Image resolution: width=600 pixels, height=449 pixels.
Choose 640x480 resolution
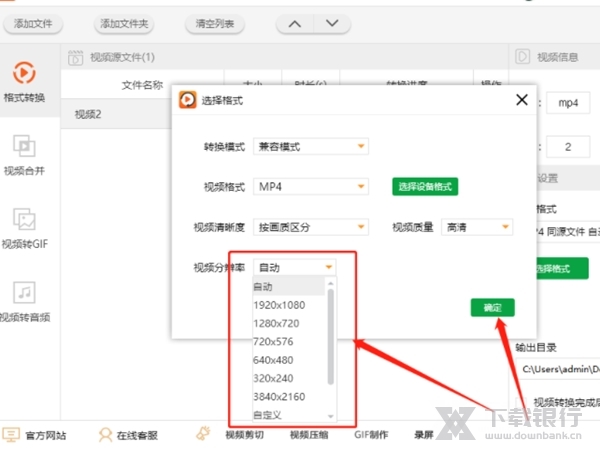[289, 360]
